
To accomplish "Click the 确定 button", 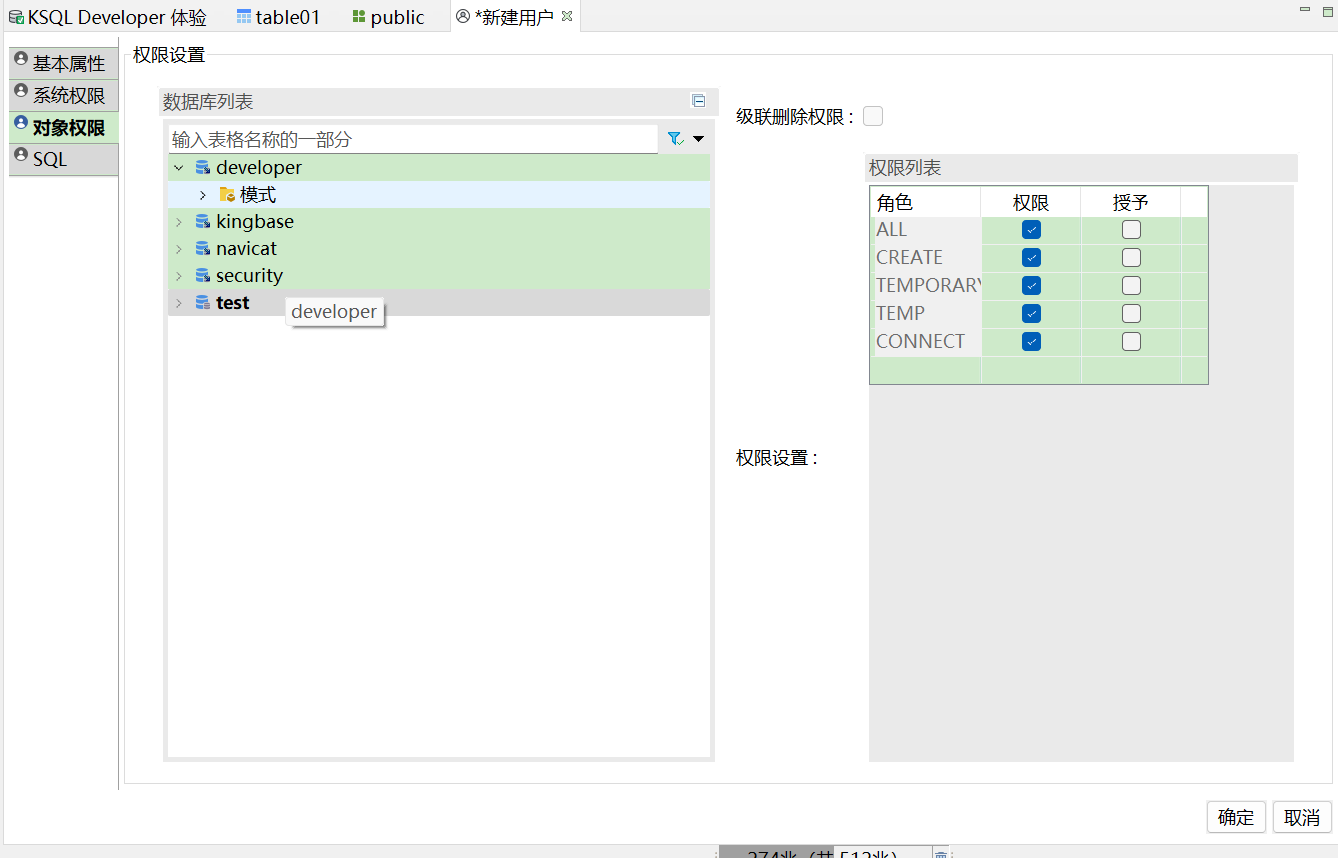I will (1236, 817).
